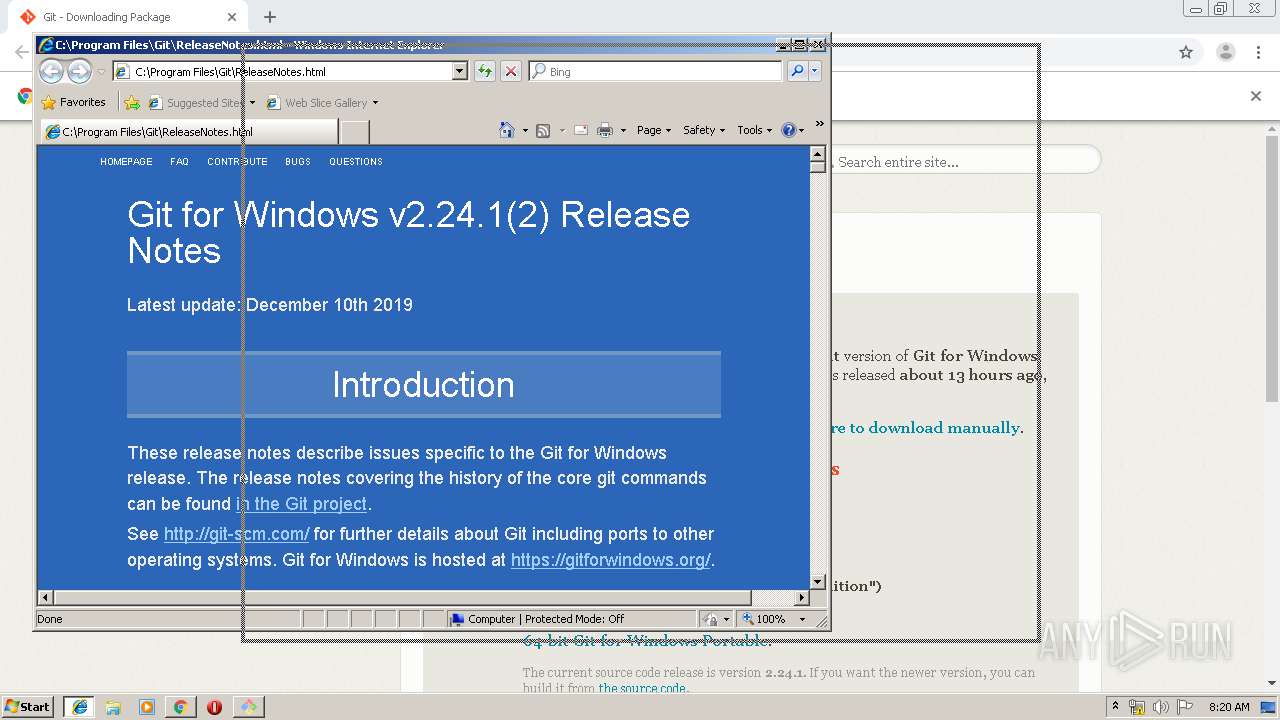Show hidden system tray icons arrow
Image resolution: width=1280 pixels, height=720 pixels.
(x=1115, y=706)
